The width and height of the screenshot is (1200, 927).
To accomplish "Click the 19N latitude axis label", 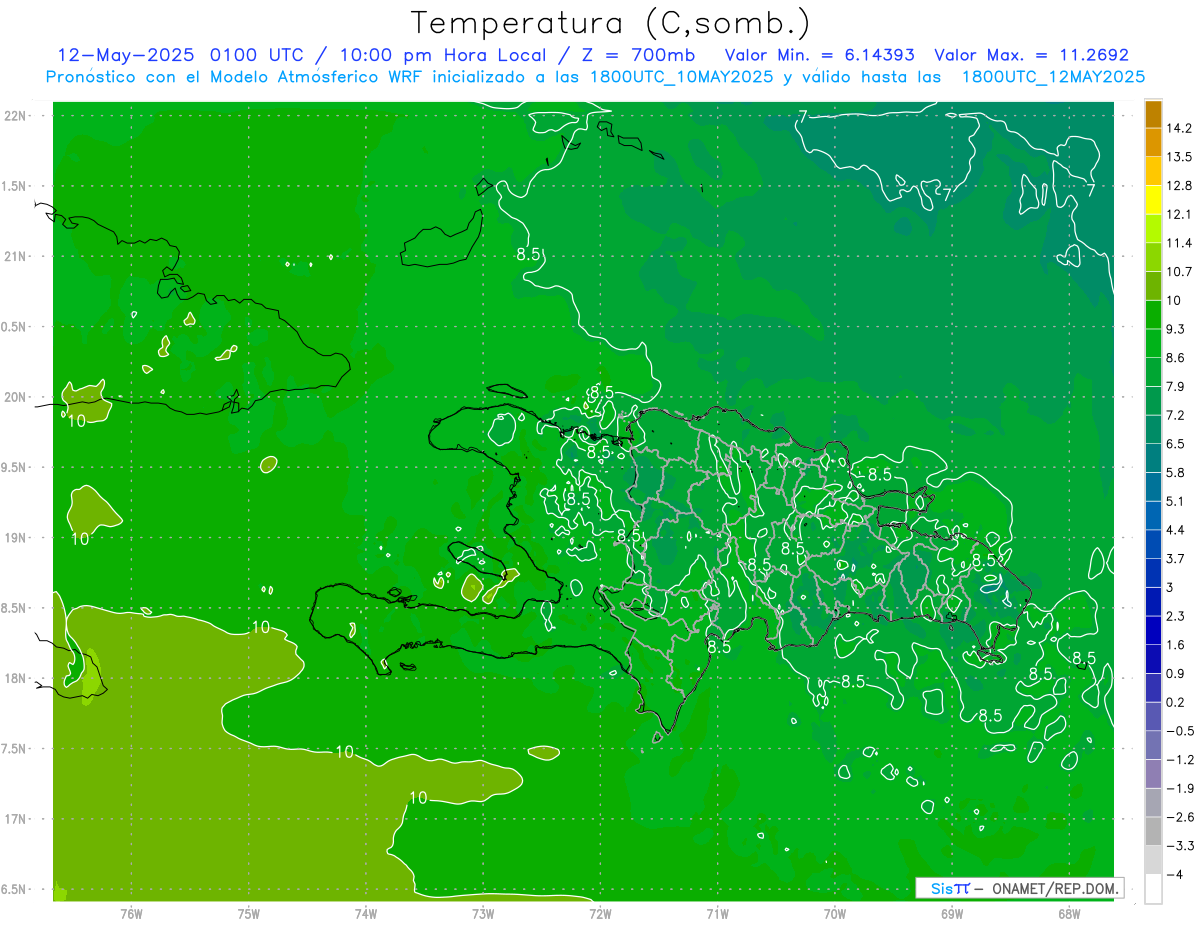I will (x=17, y=537).
